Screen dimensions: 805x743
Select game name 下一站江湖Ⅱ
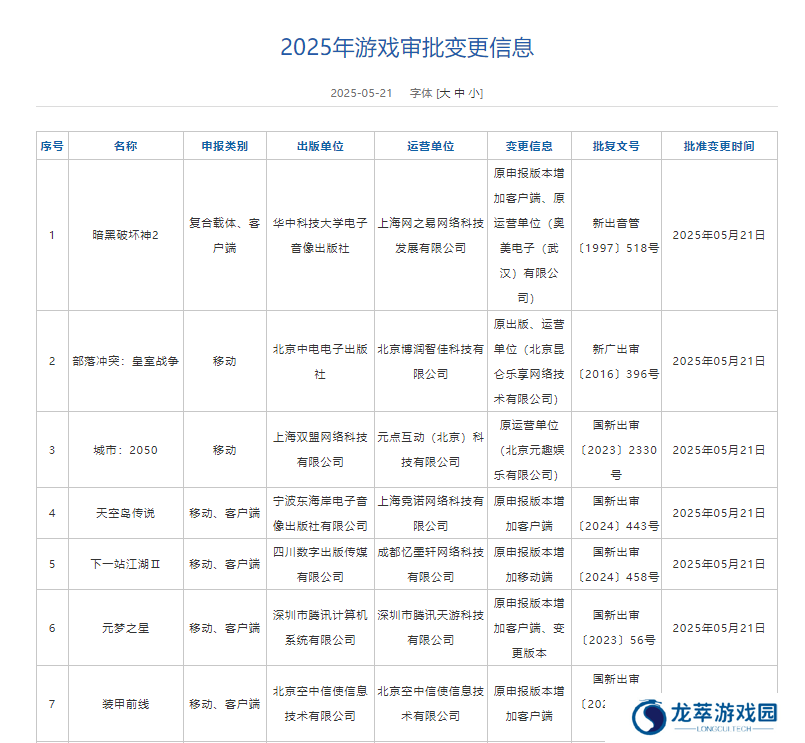126,564
